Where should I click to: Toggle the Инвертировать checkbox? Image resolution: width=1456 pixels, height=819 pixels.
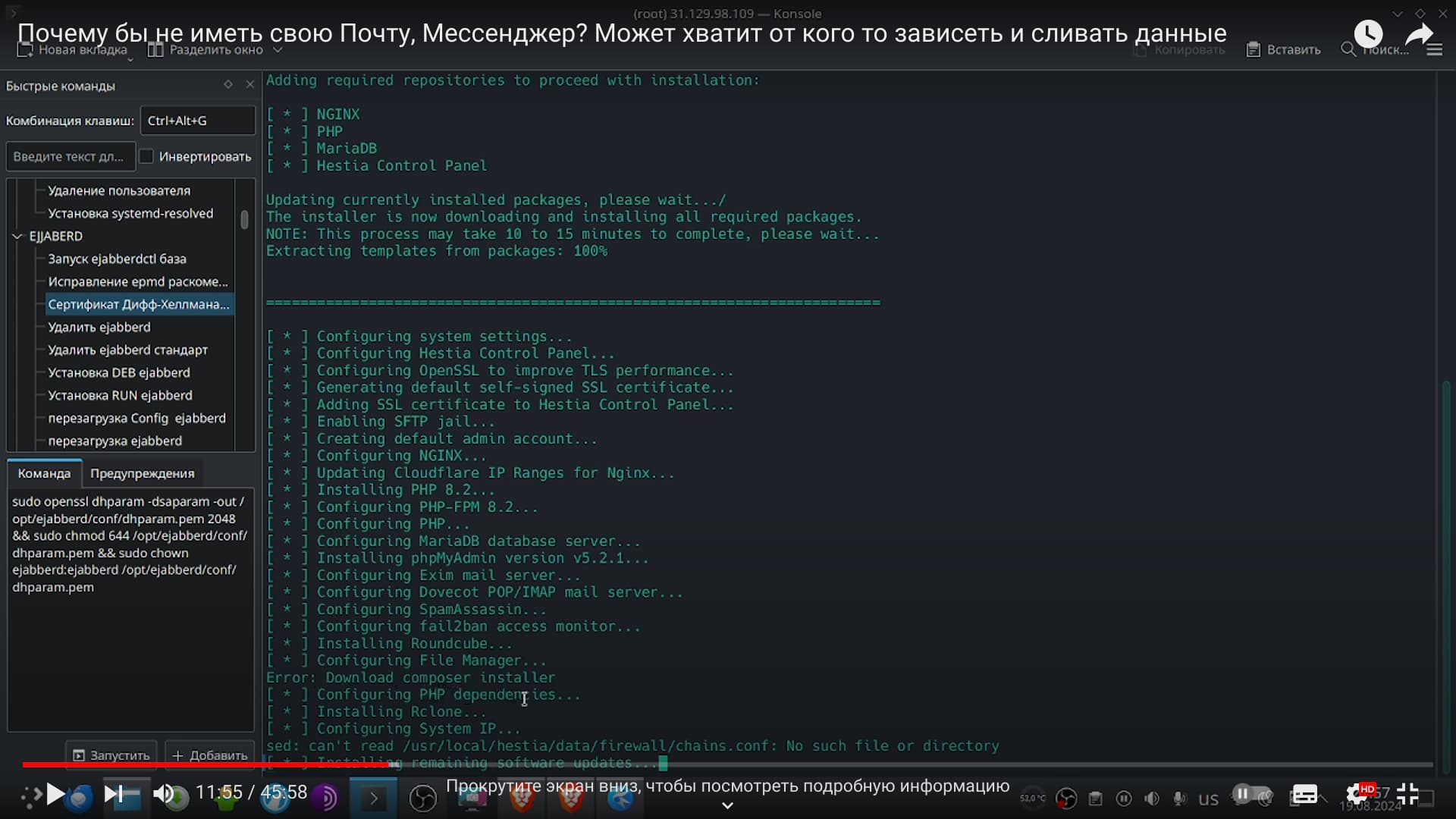(147, 156)
